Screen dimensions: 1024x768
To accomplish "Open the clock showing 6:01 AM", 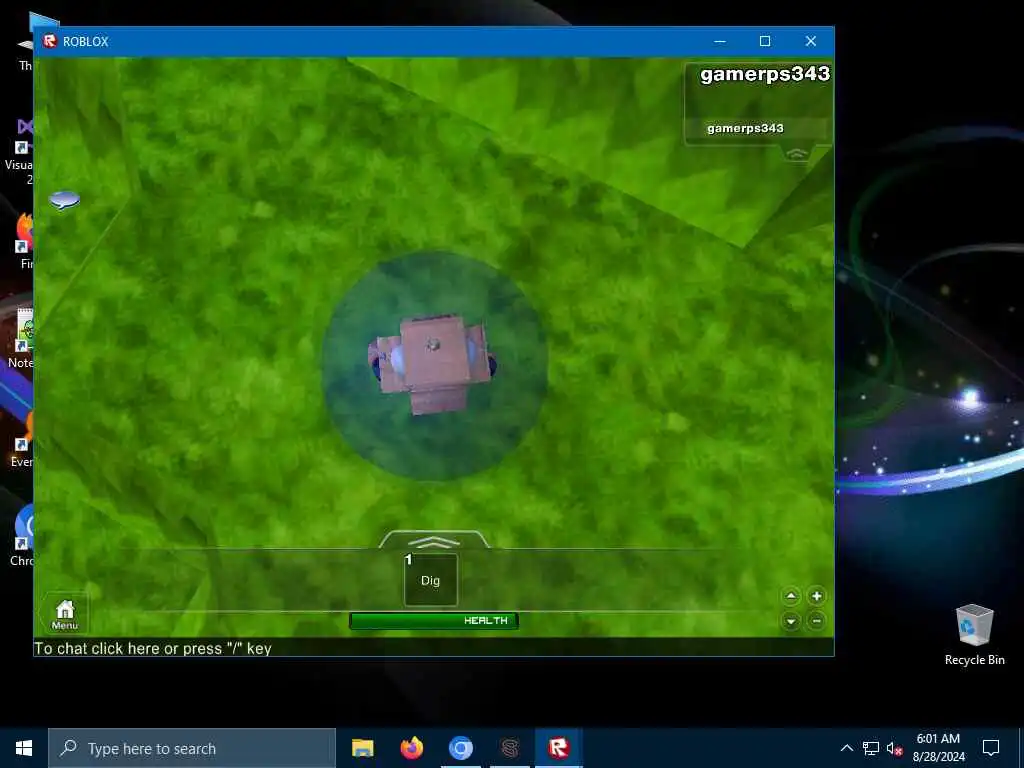I will click(938, 748).
